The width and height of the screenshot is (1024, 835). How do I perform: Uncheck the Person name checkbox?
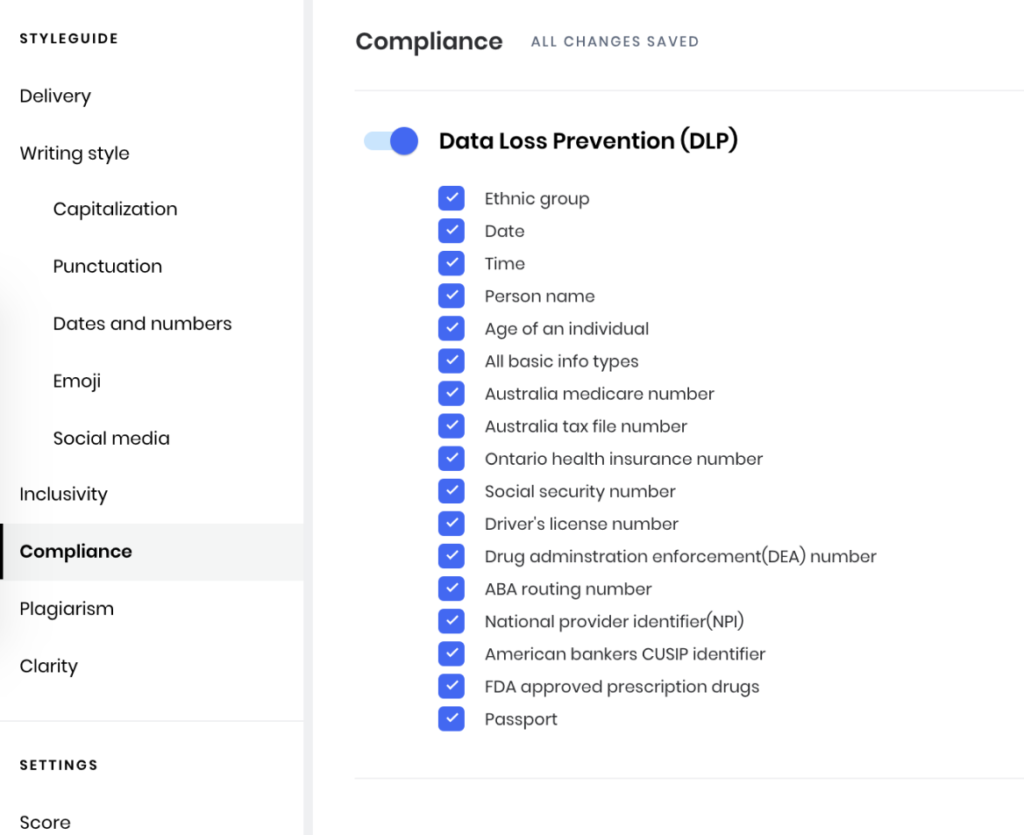451,296
